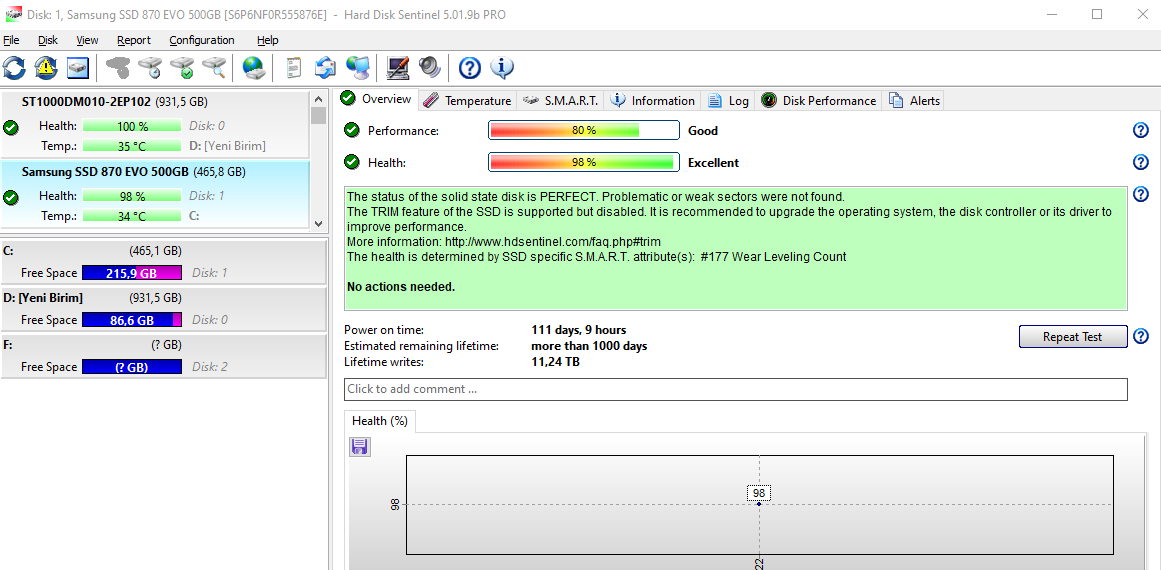The height and width of the screenshot is (570, 1161).
Task: Click the Click to add comment field
Action: pyautogui.click(x=735, y=389)
